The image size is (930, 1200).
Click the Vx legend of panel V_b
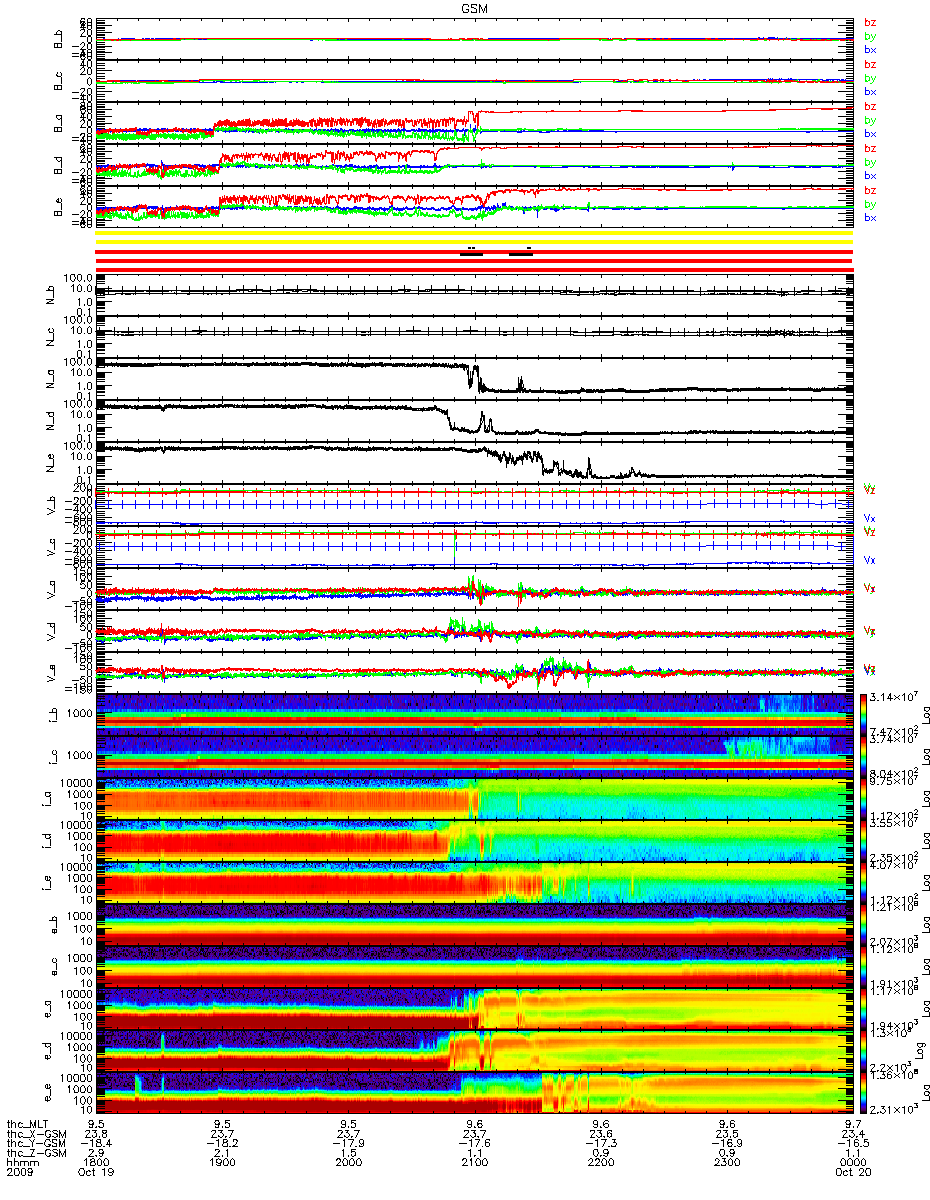[x=870, y=518]
